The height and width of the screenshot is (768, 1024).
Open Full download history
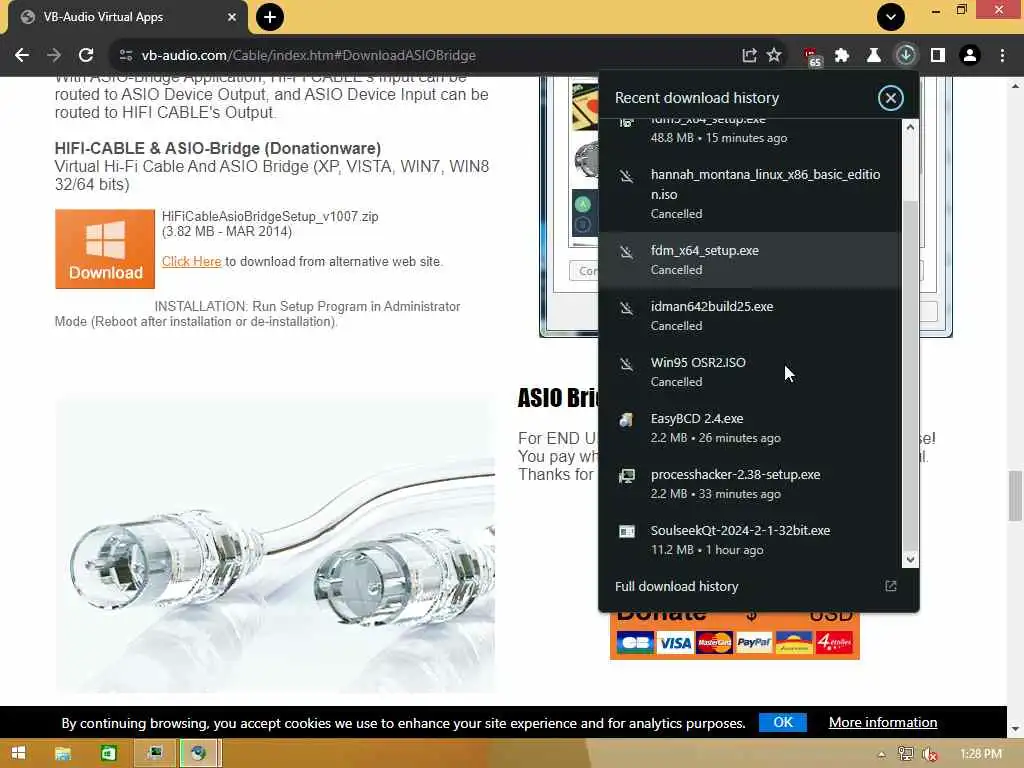point(677,586)
